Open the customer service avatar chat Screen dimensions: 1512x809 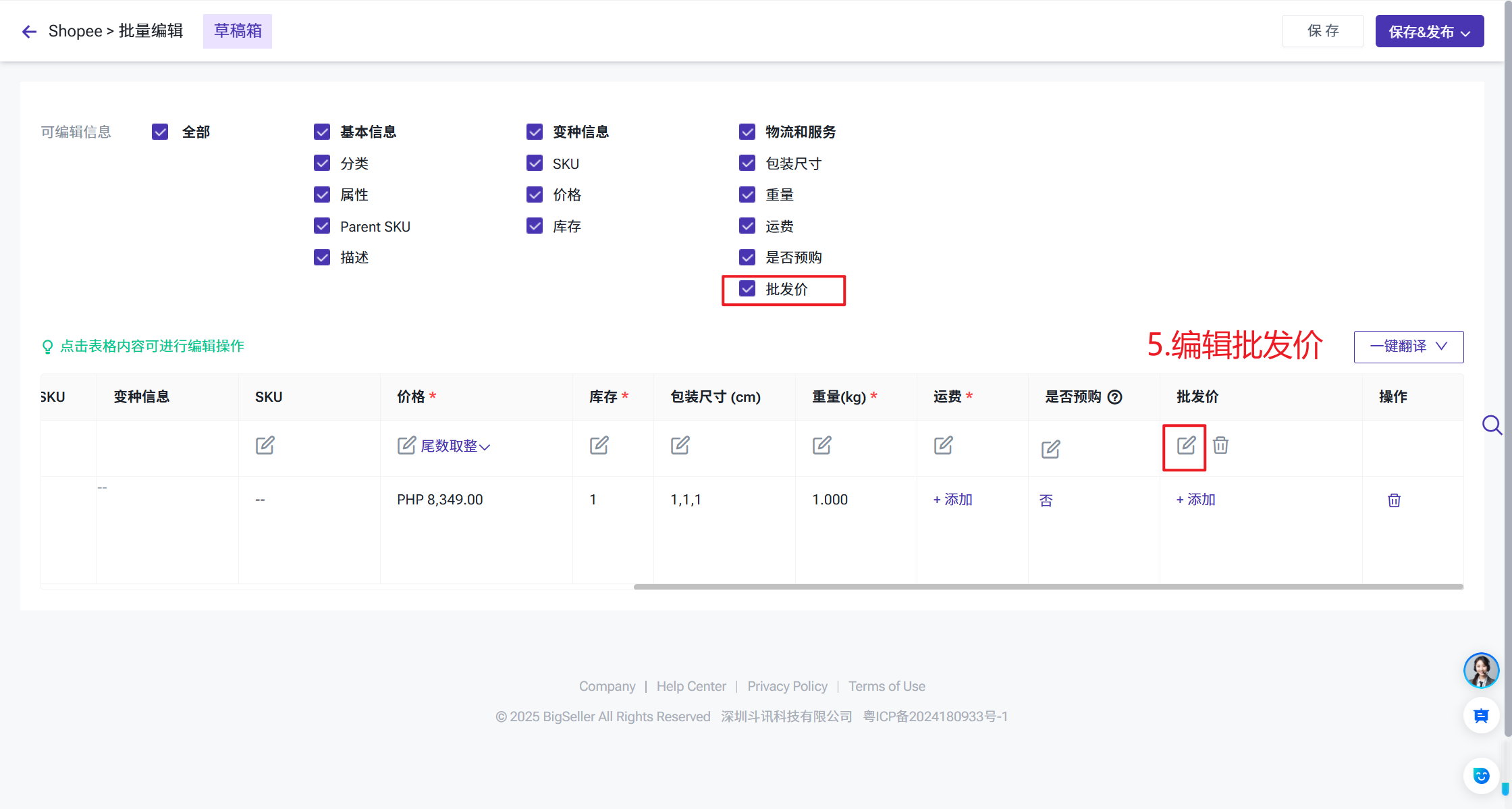tap(1481, 670)
